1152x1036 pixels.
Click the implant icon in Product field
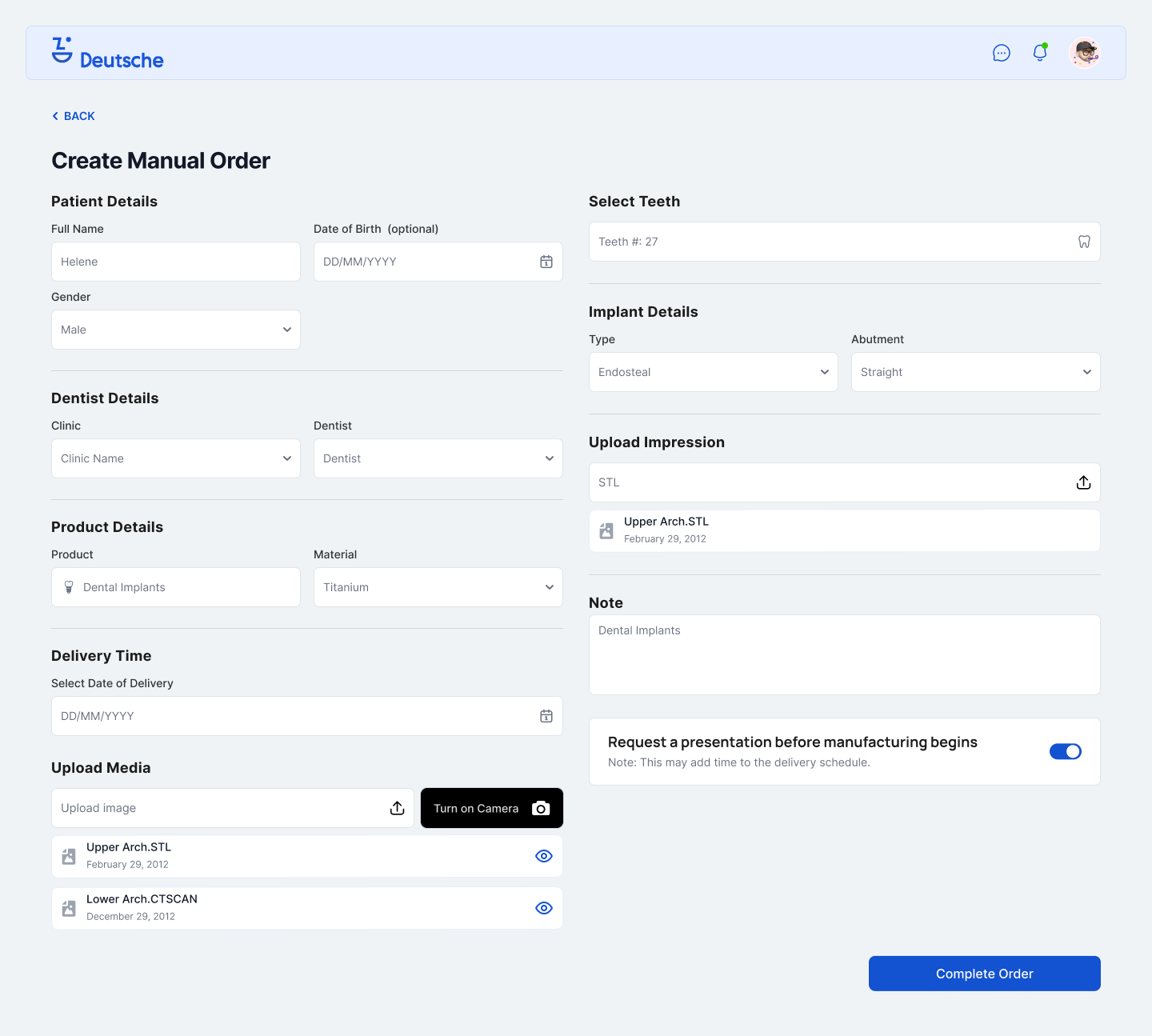pos(69,587)
